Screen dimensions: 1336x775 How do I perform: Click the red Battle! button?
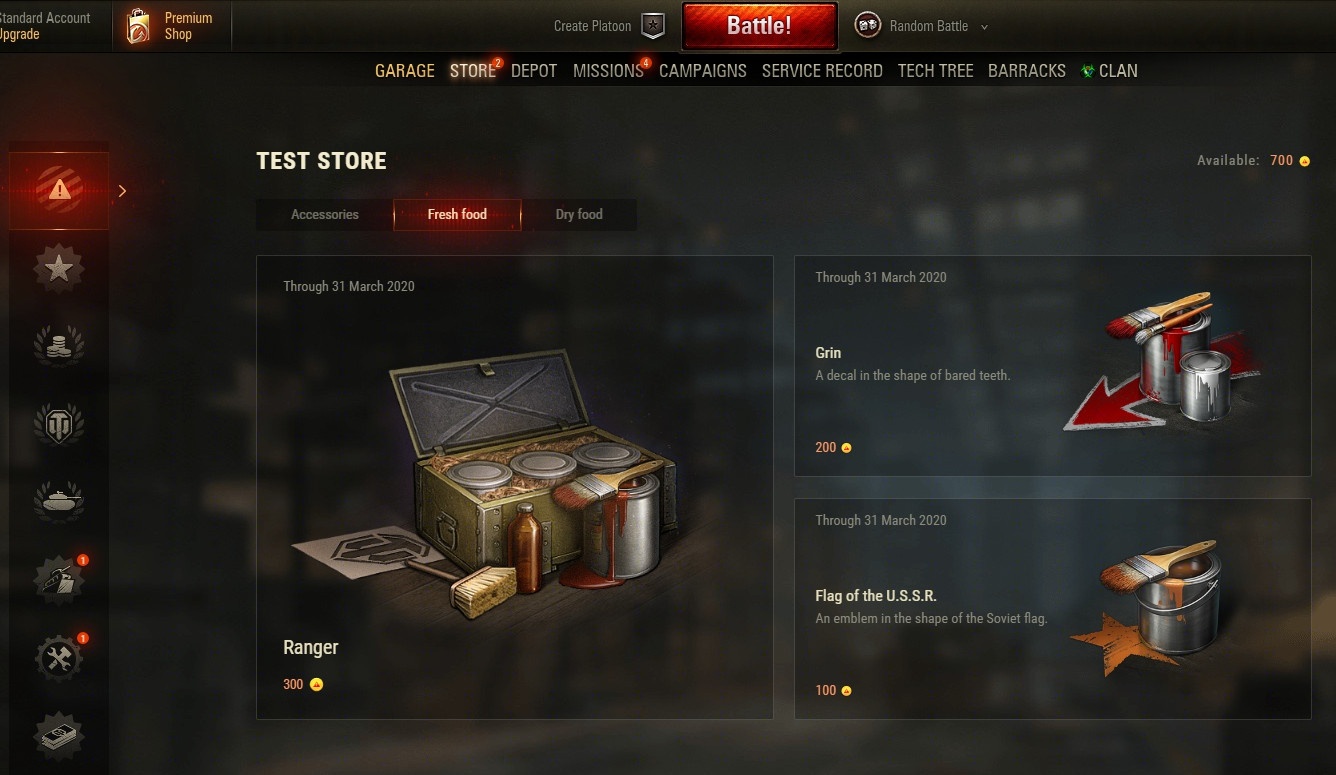[759, 26]
